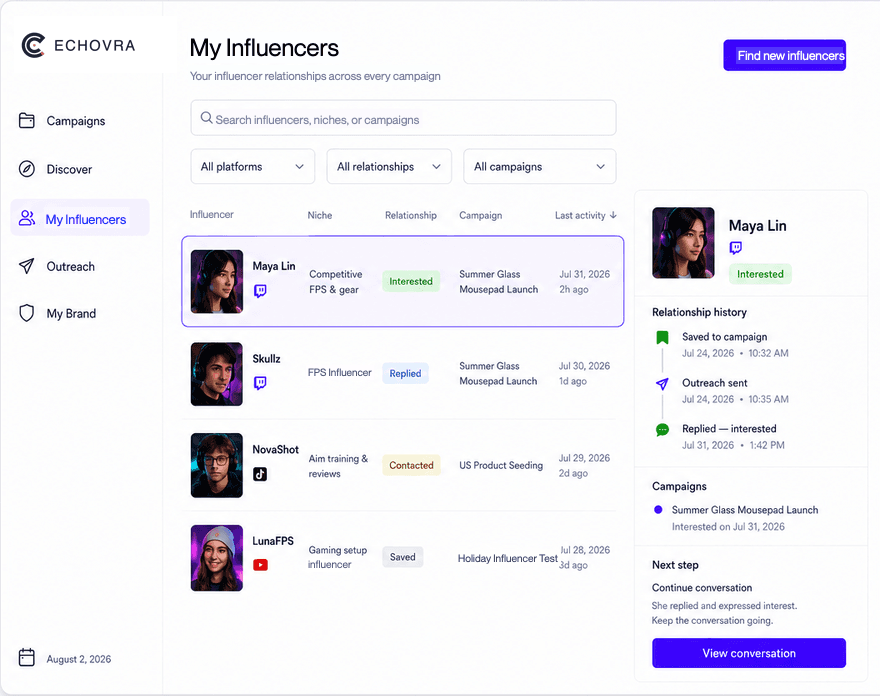Viewport: 880px width, 696px height.
Task: Sort by Last activity column header
Action: pos(585,215)
